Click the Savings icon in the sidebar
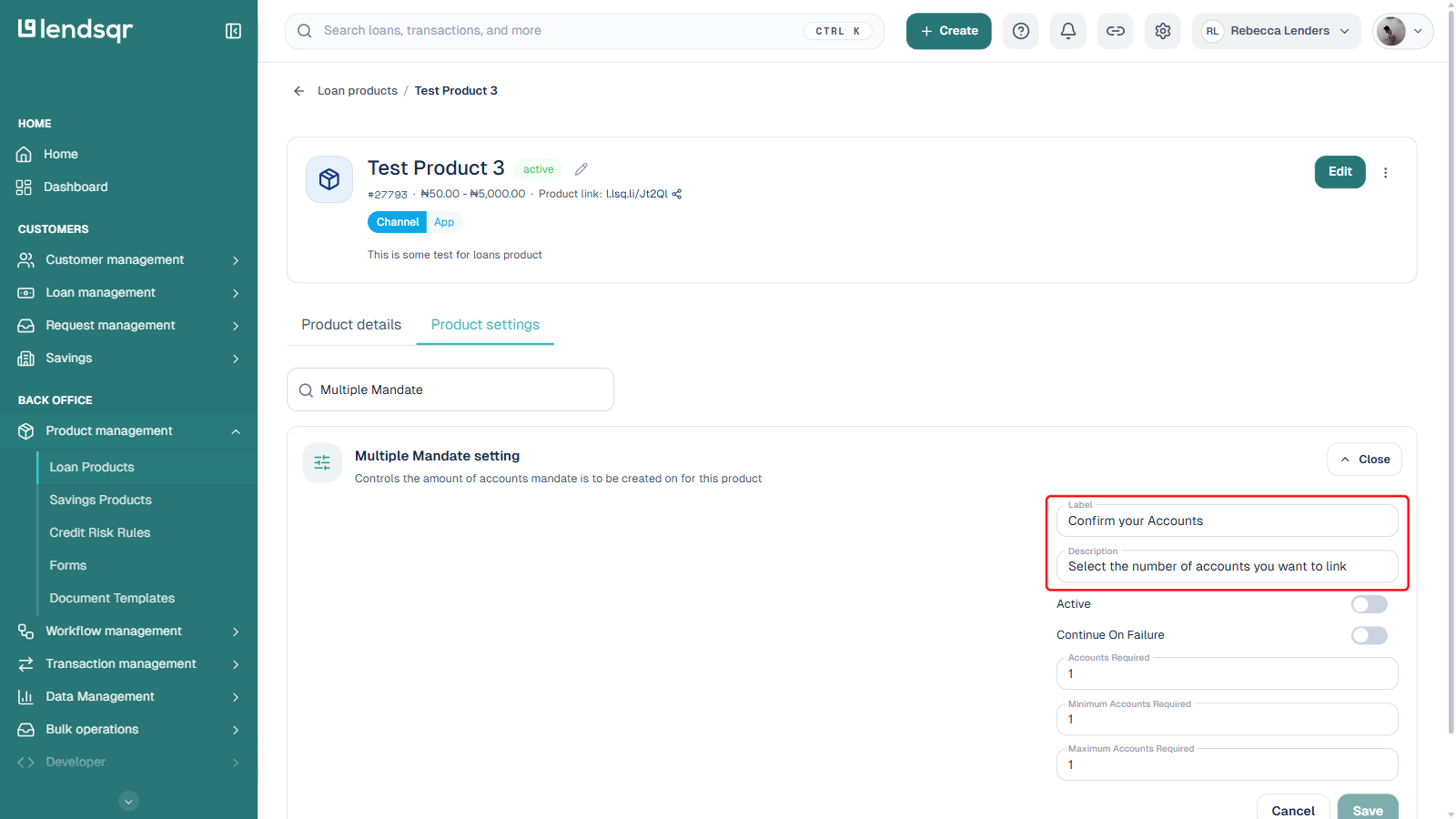Screen dimensions: 1456x819 tap(26, 359)
